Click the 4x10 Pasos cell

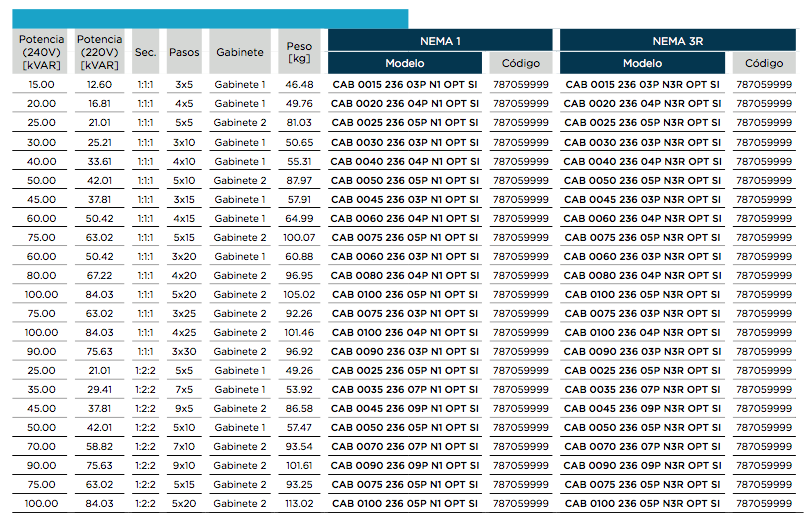[184, 162]
